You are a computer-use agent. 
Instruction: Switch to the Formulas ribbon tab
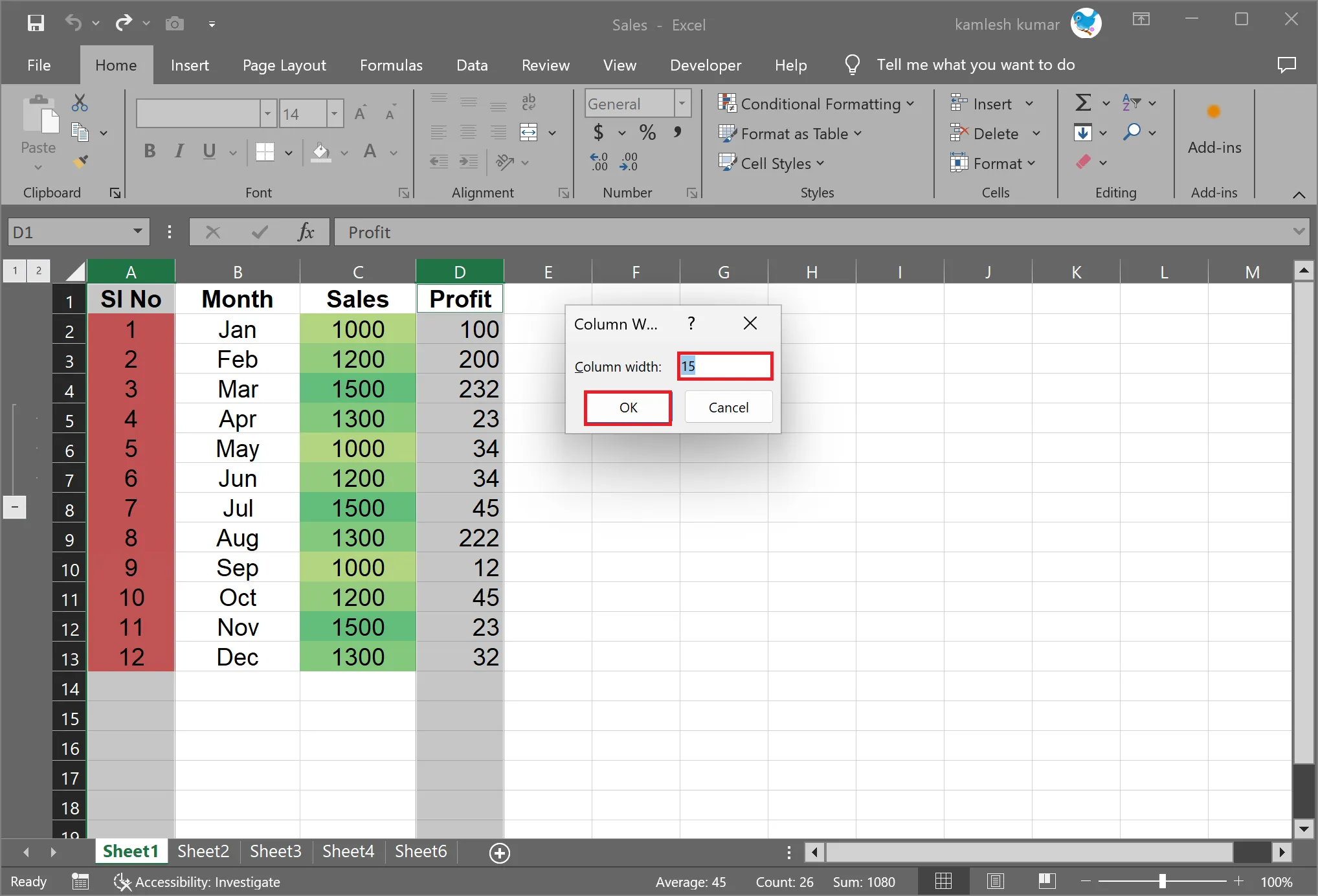(x=390, y=65)
